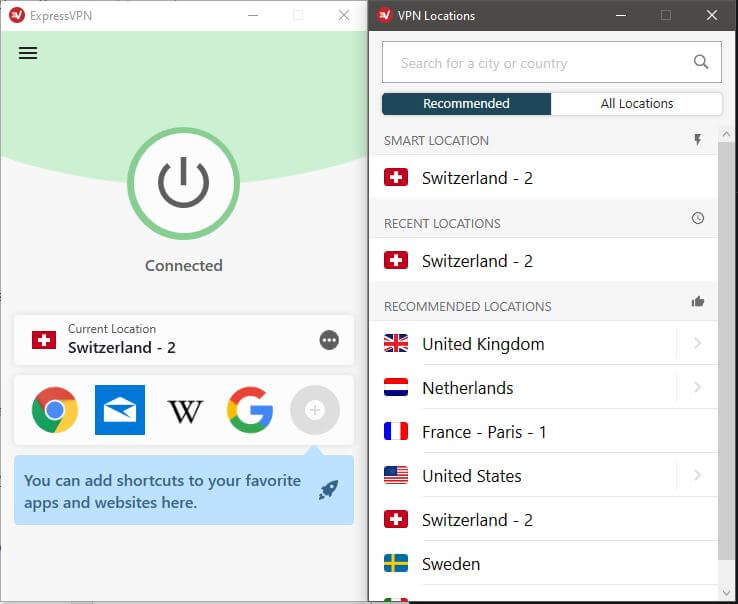Click the France flag icon
The image size is (738, 604).
396,431
